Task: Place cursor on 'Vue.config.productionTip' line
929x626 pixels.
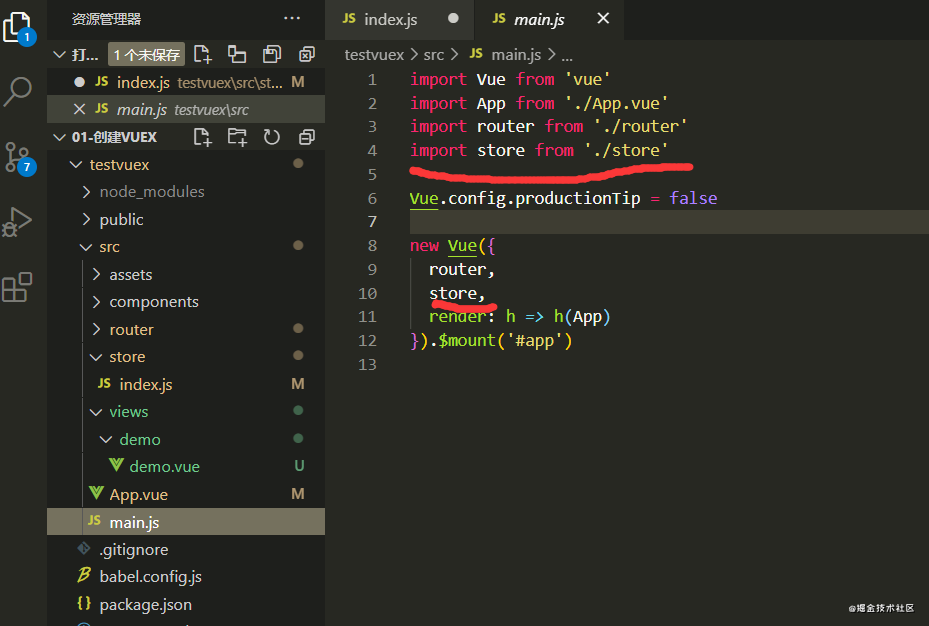Action: [563, 198]
